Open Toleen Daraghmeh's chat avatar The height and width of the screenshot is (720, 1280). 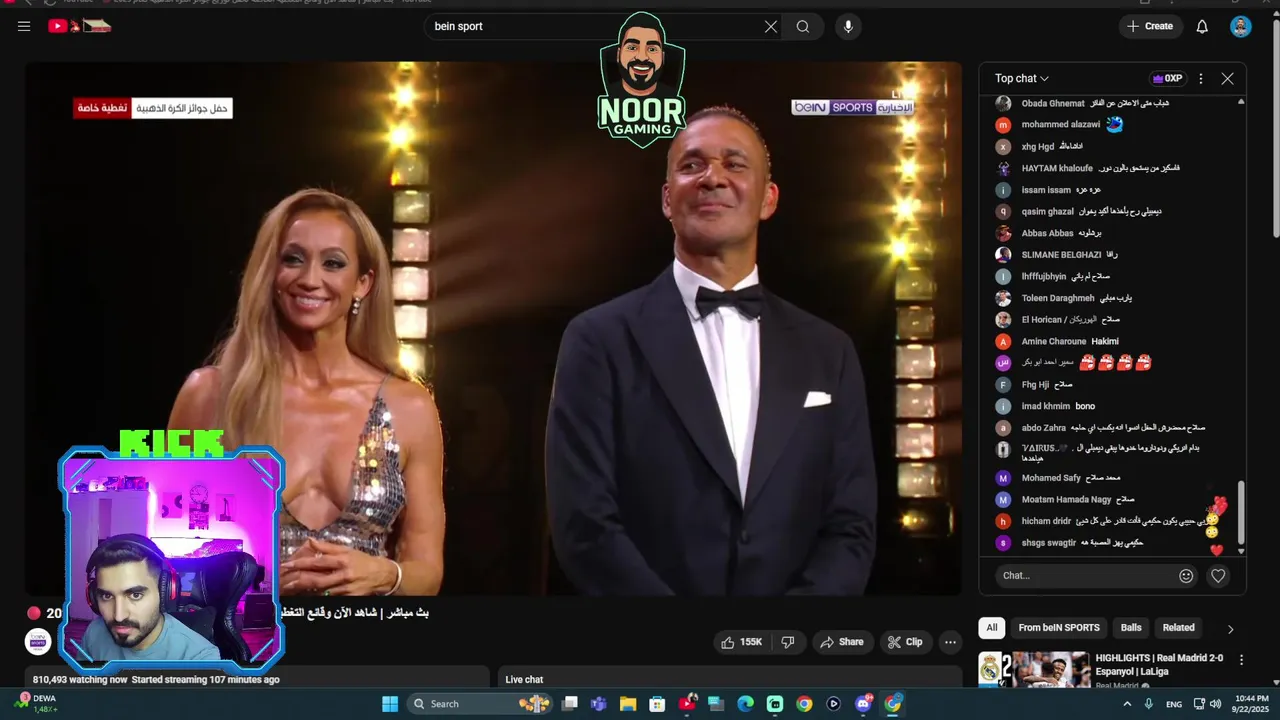coord(1003,298)
